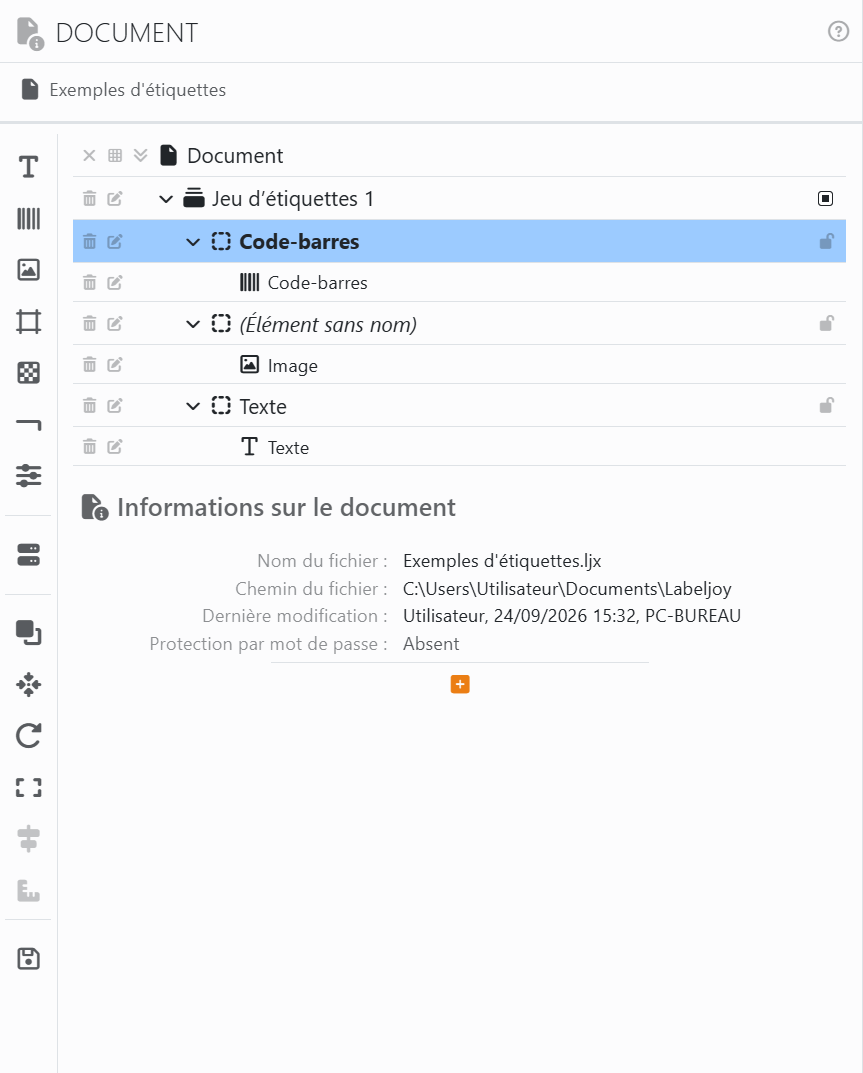Click the path C:\Users\Utilisateur\Documents\Labeljoy
This screenshot has width=863, height=1073.
pos(567,589)
